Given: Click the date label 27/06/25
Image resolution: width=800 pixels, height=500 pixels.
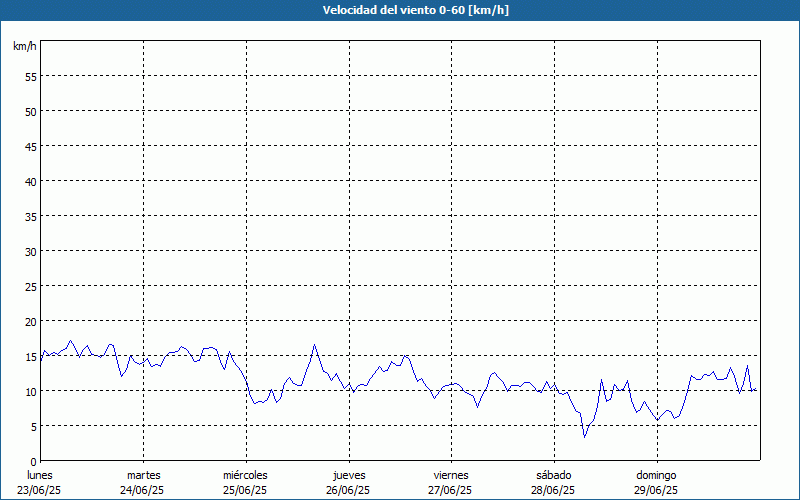Looking at the screenshot, I should click(450, 490).
